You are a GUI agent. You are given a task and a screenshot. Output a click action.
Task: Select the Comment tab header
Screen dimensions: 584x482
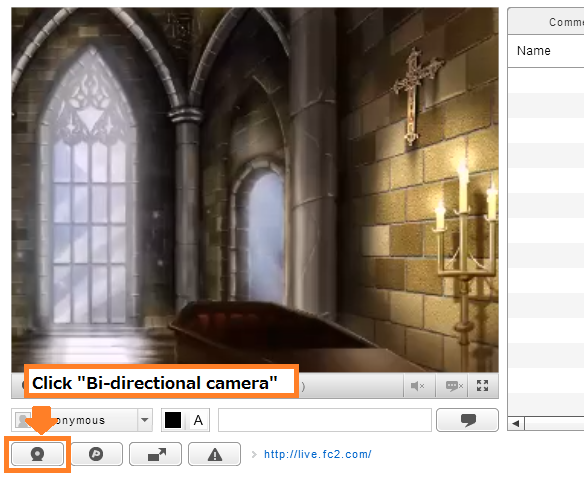point(566,22)
